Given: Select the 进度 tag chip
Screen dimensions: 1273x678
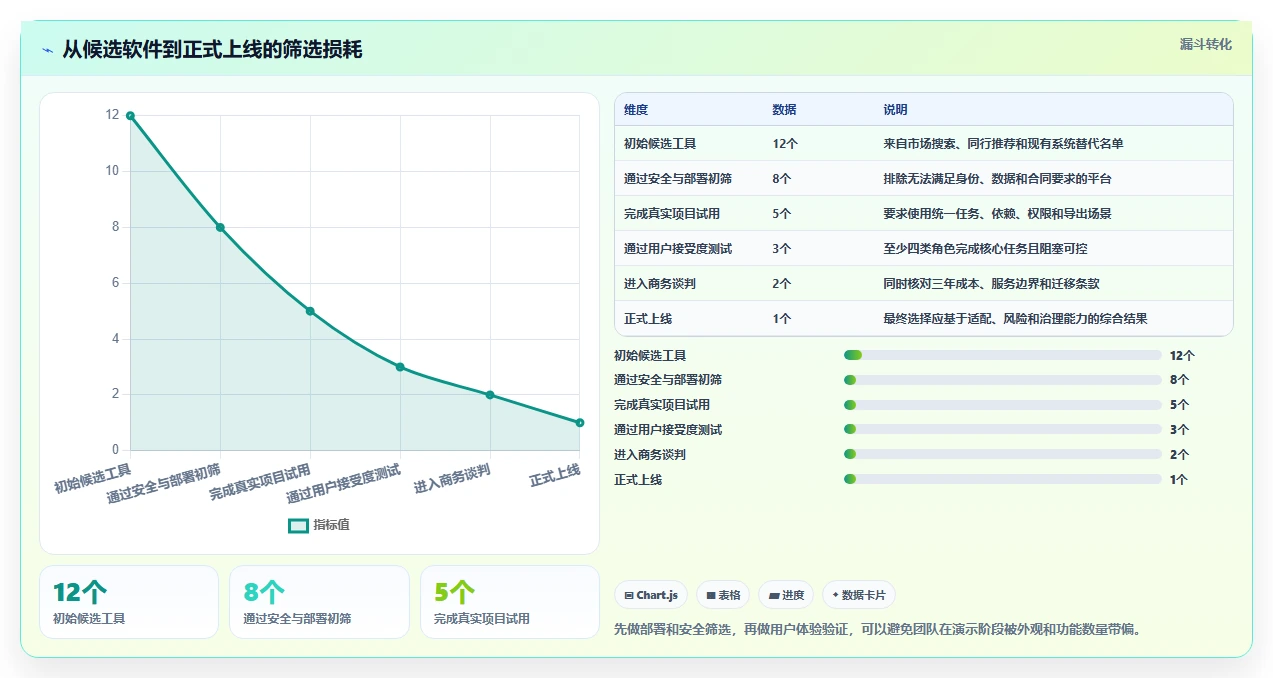Looking at the screenshot, I should tap(786, 595).
